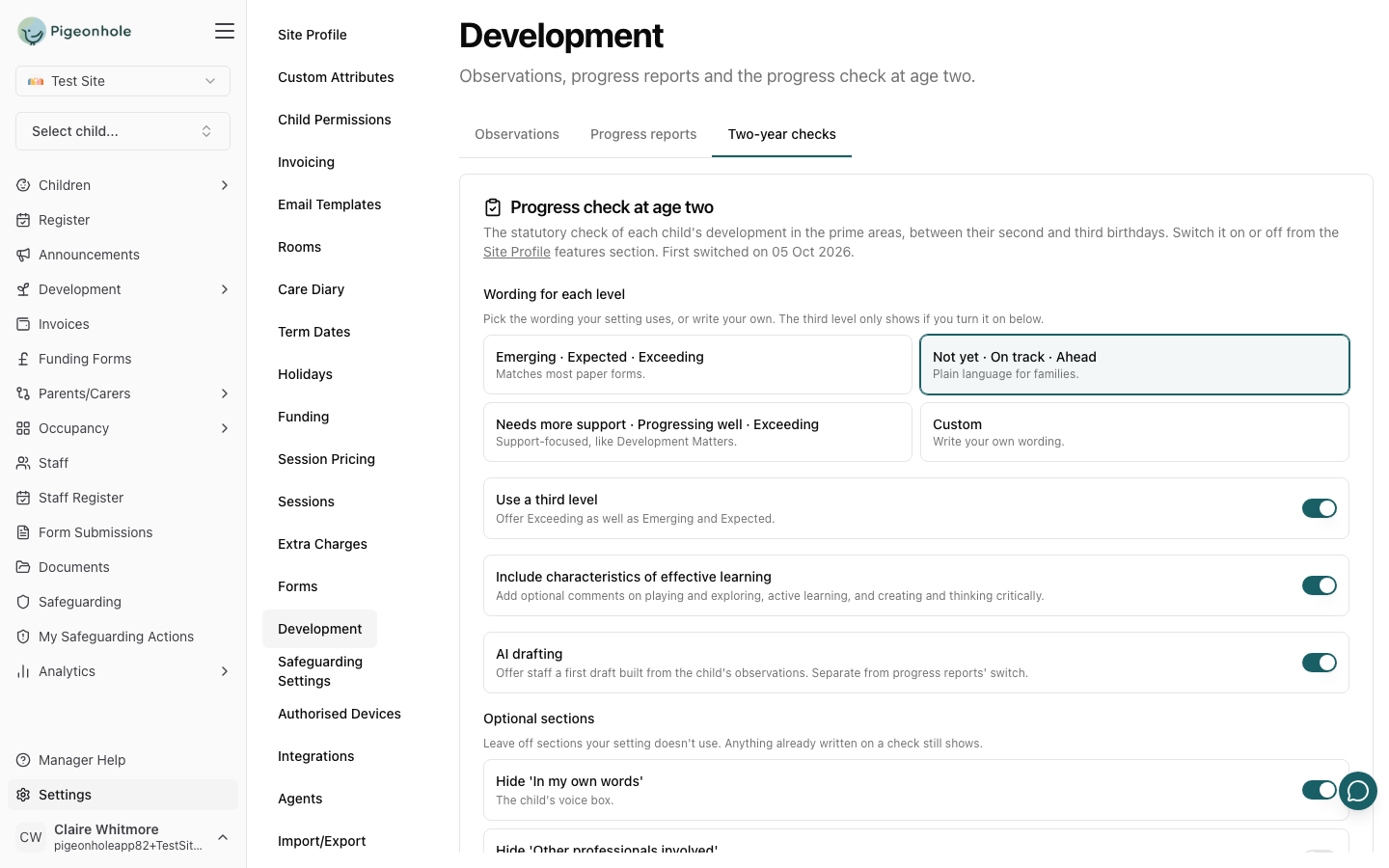1389x868 pixels.
Task: Open the Claire Whitmore account menu chevron
Action: [x=223, y=837]
